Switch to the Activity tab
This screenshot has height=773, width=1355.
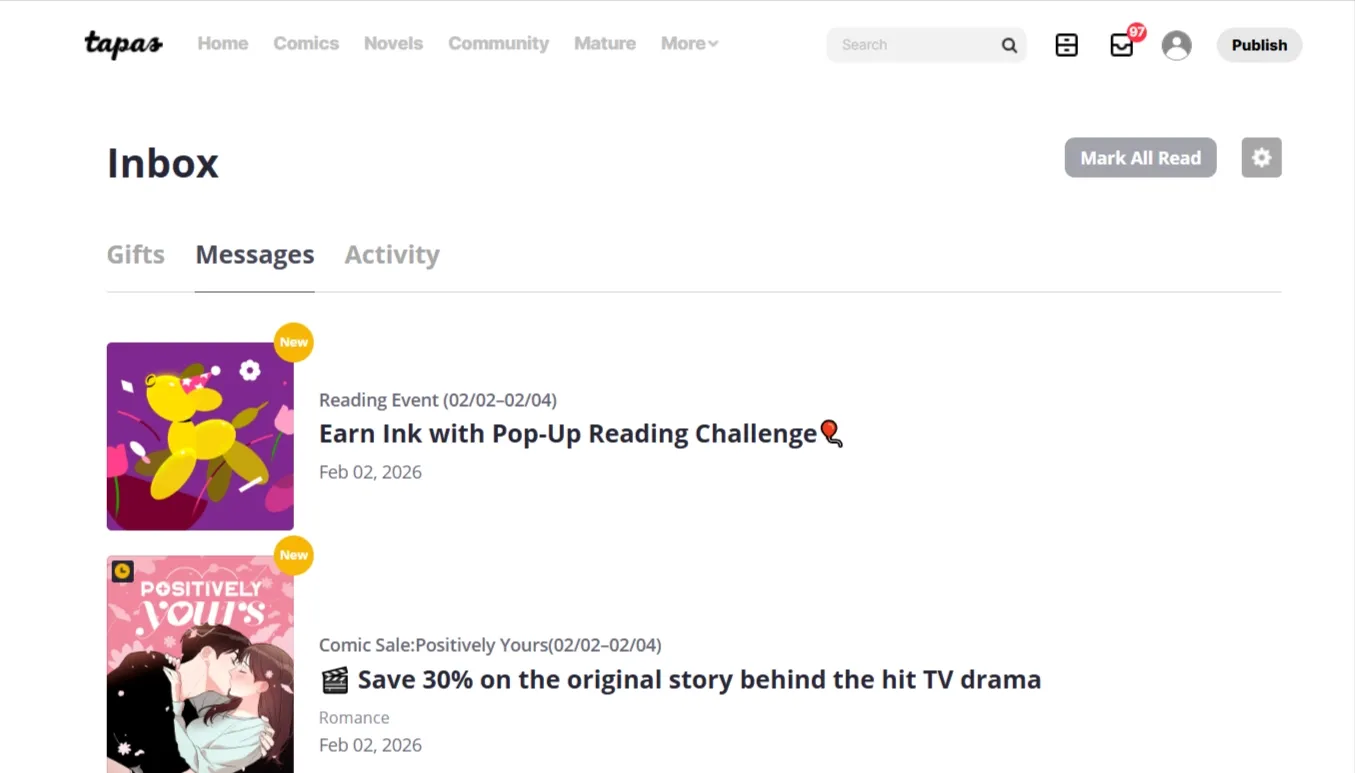coord(392,255)
